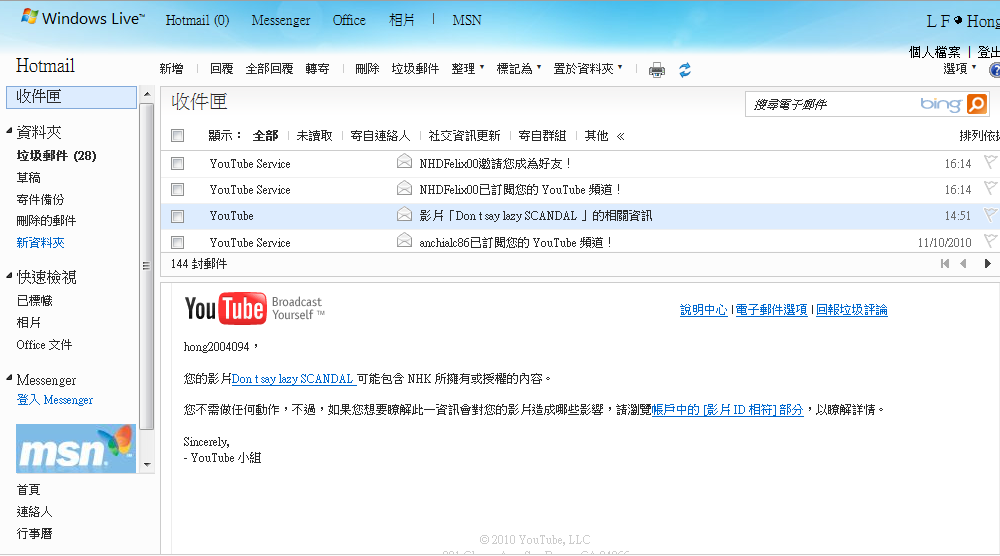Open 相片 in top navigation

click(402, 20)
